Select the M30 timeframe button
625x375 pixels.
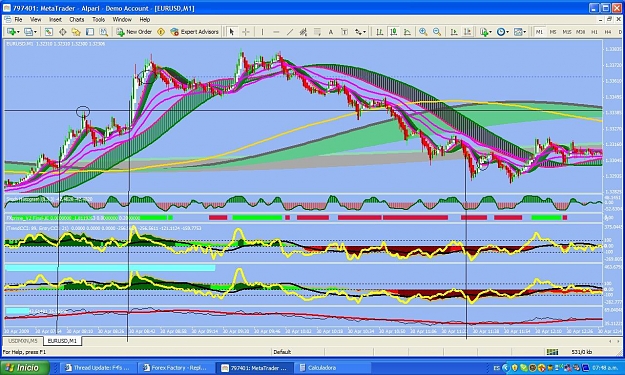tap(581, 32)
